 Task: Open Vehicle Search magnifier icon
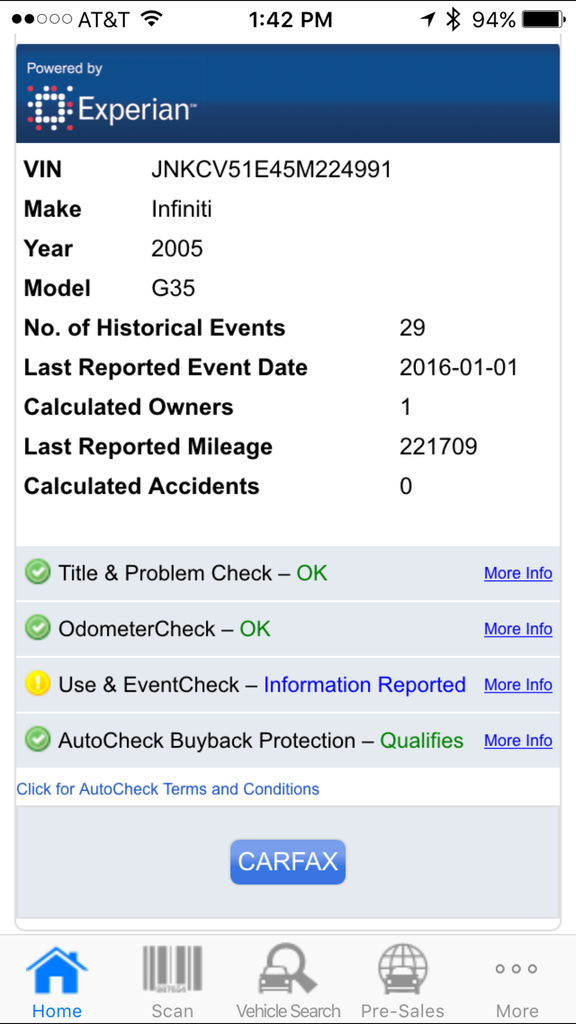[x=288, y=970]
